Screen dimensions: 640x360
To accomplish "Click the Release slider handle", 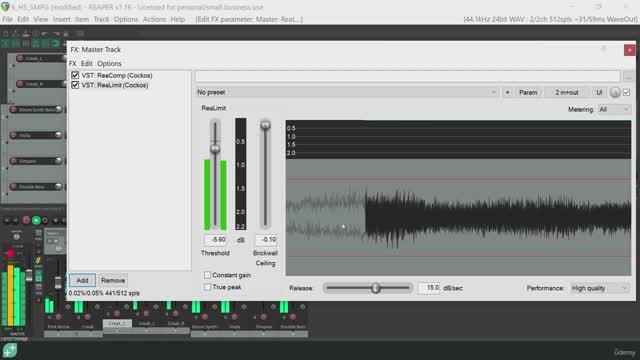I will click(376, 288).
